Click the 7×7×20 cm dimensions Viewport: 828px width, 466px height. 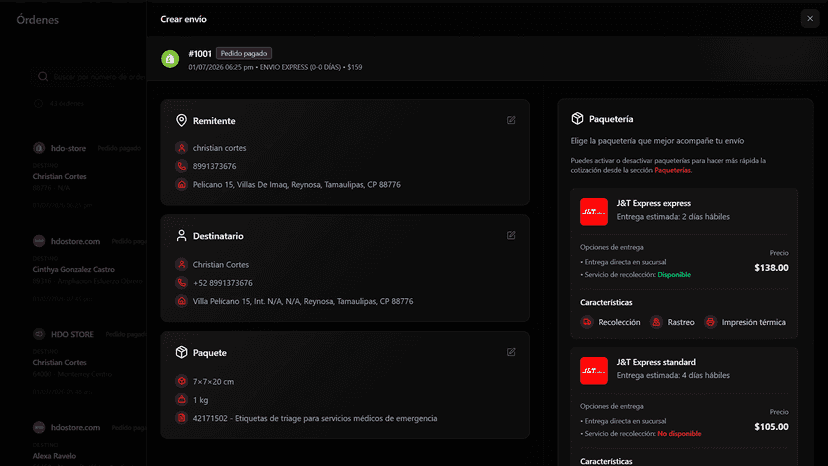click(213, 381)
